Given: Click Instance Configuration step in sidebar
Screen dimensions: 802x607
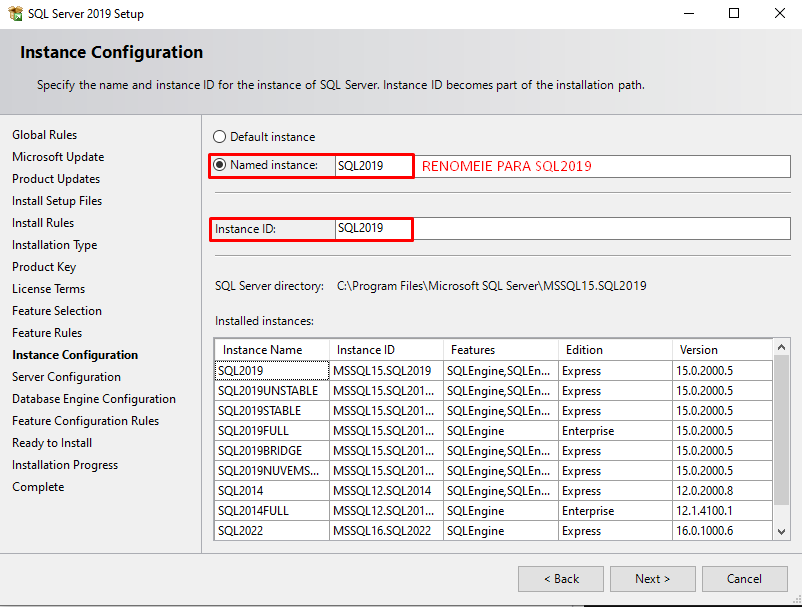Looking at the screenshot, I should (75, 355).
